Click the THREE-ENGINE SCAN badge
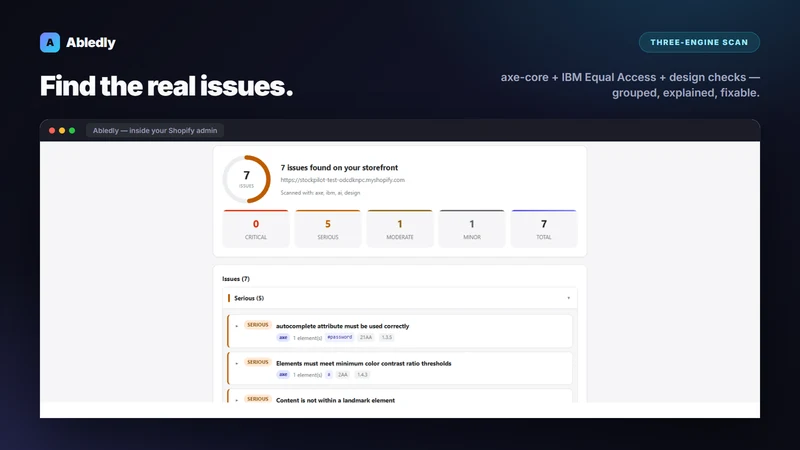 [699, 42]
